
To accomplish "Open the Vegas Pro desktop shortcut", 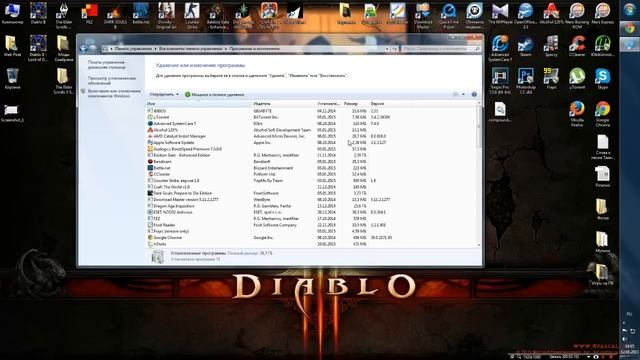I will coord(500,81).
